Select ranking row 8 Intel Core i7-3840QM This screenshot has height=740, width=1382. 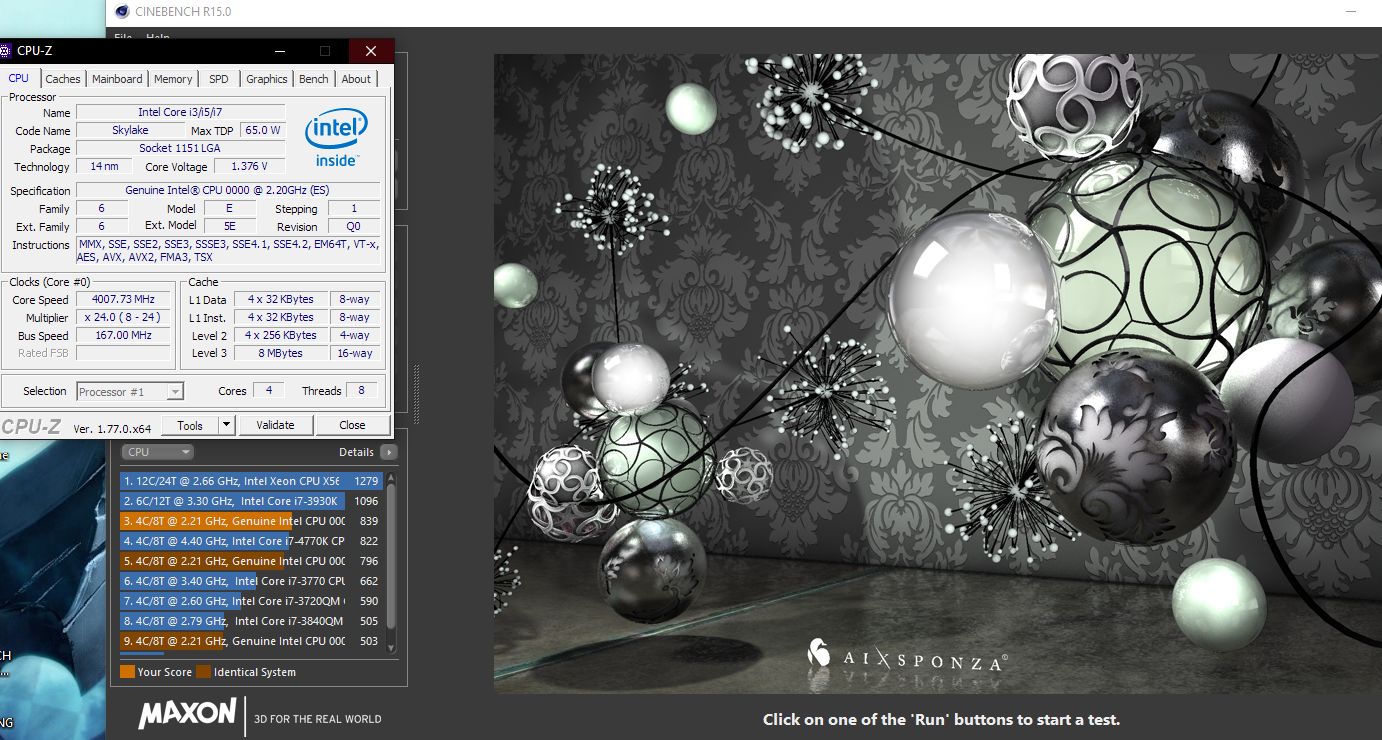[x=251, y=621]
